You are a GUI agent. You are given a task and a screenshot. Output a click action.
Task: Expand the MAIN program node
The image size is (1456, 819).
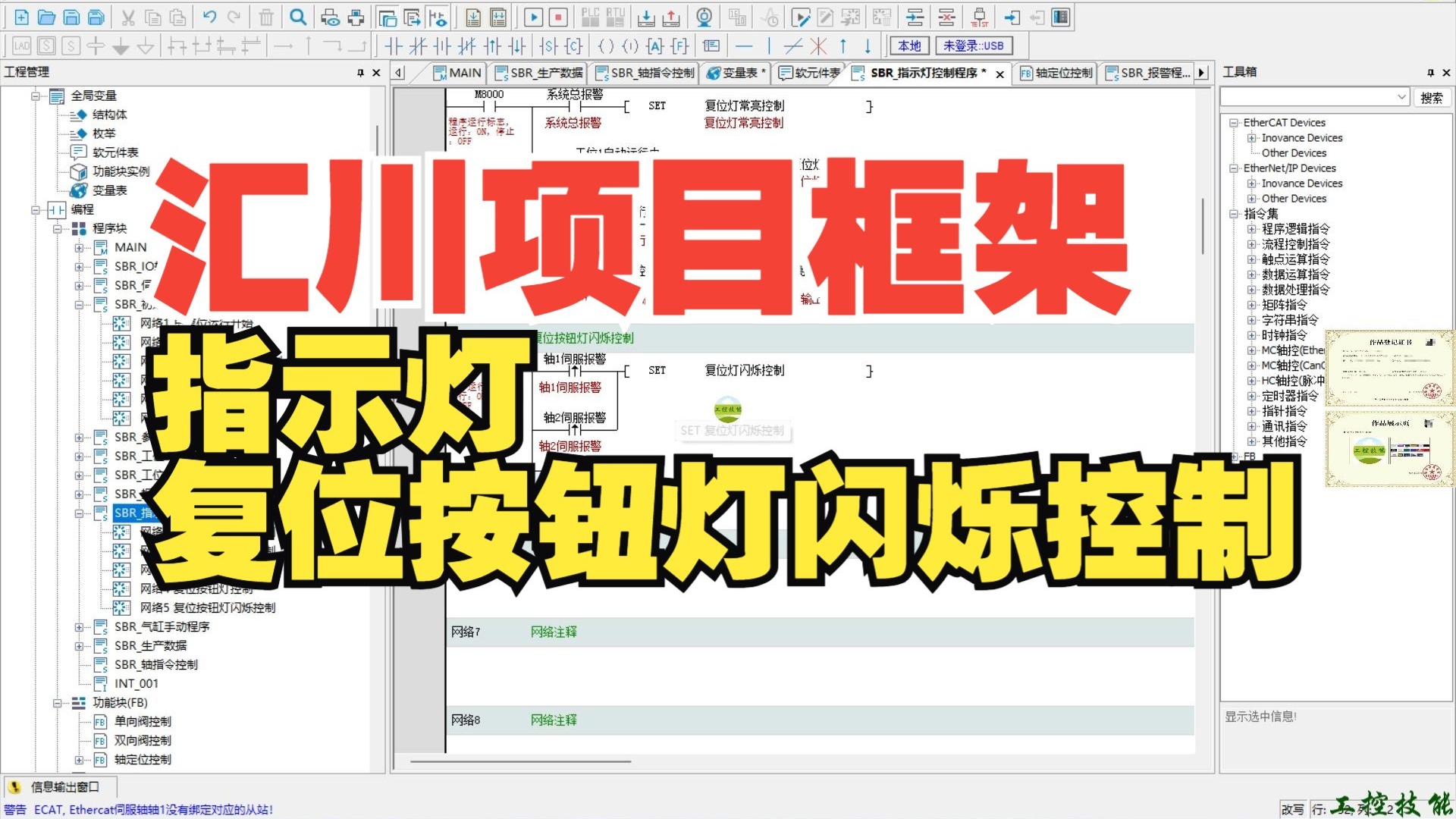coord(79,248)
